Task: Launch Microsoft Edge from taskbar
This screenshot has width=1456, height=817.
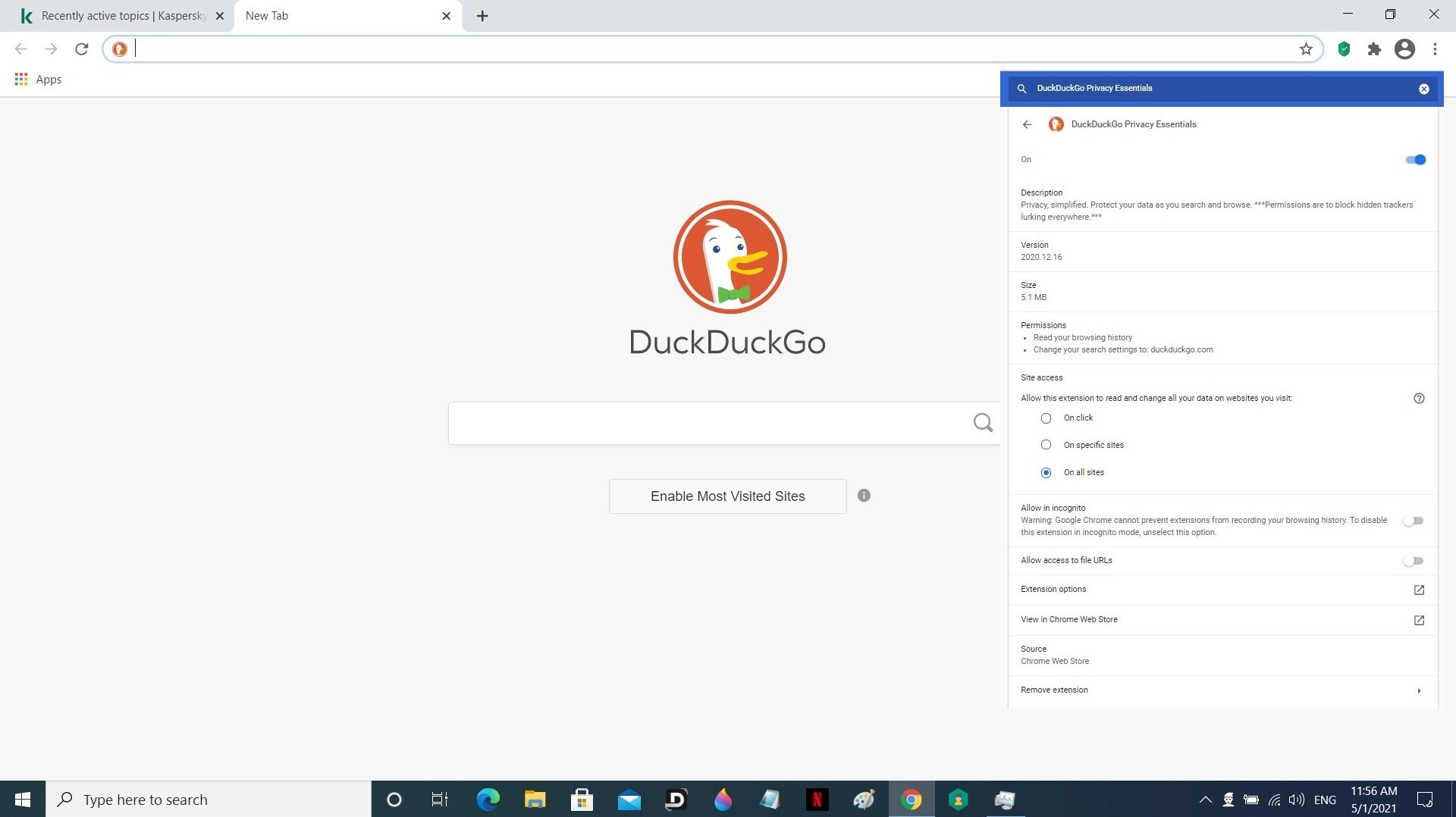Action: click(x=488, y=800)
